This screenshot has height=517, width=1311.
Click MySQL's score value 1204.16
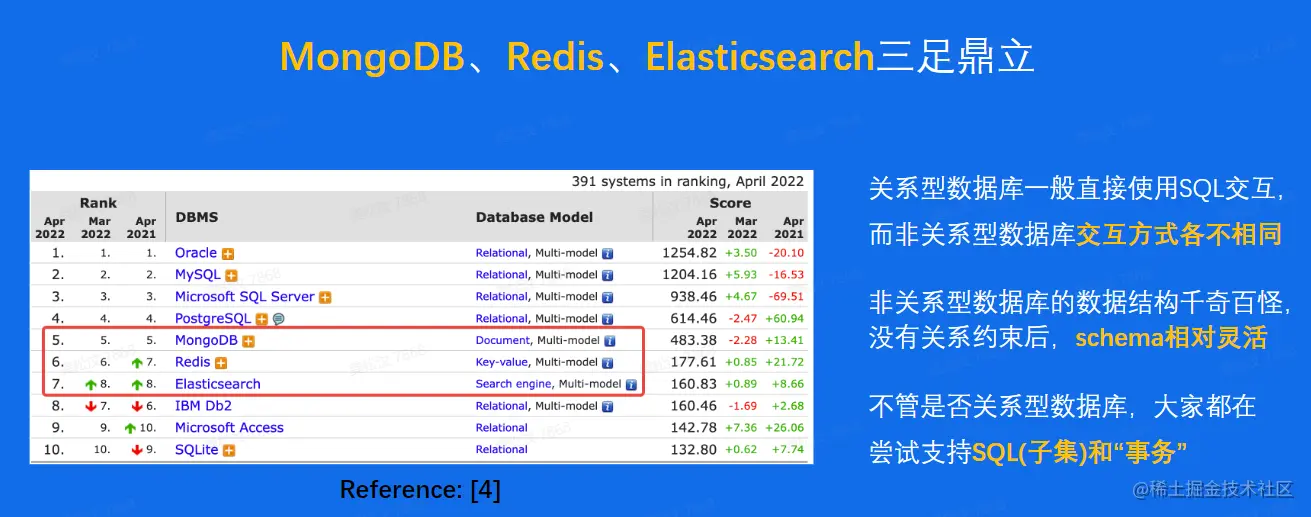click(x=689, y=275)
